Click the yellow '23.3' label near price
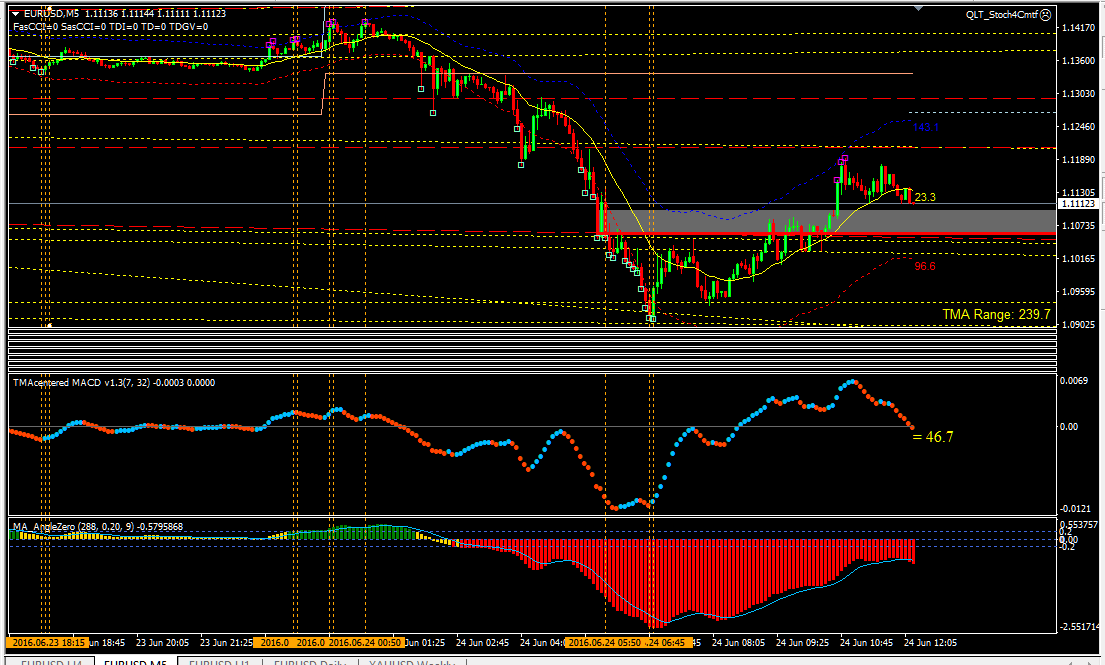 tap(925, 197)
